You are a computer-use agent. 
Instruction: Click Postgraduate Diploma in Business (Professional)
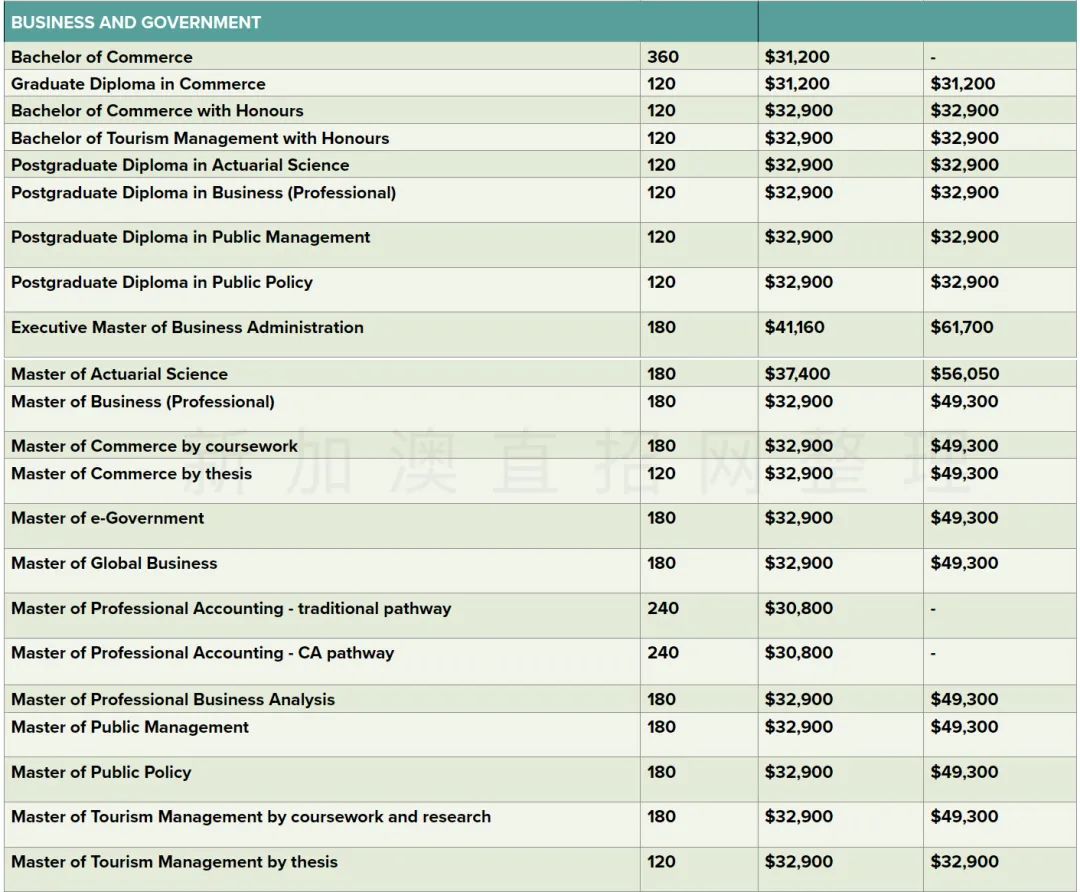click(203, 192)
